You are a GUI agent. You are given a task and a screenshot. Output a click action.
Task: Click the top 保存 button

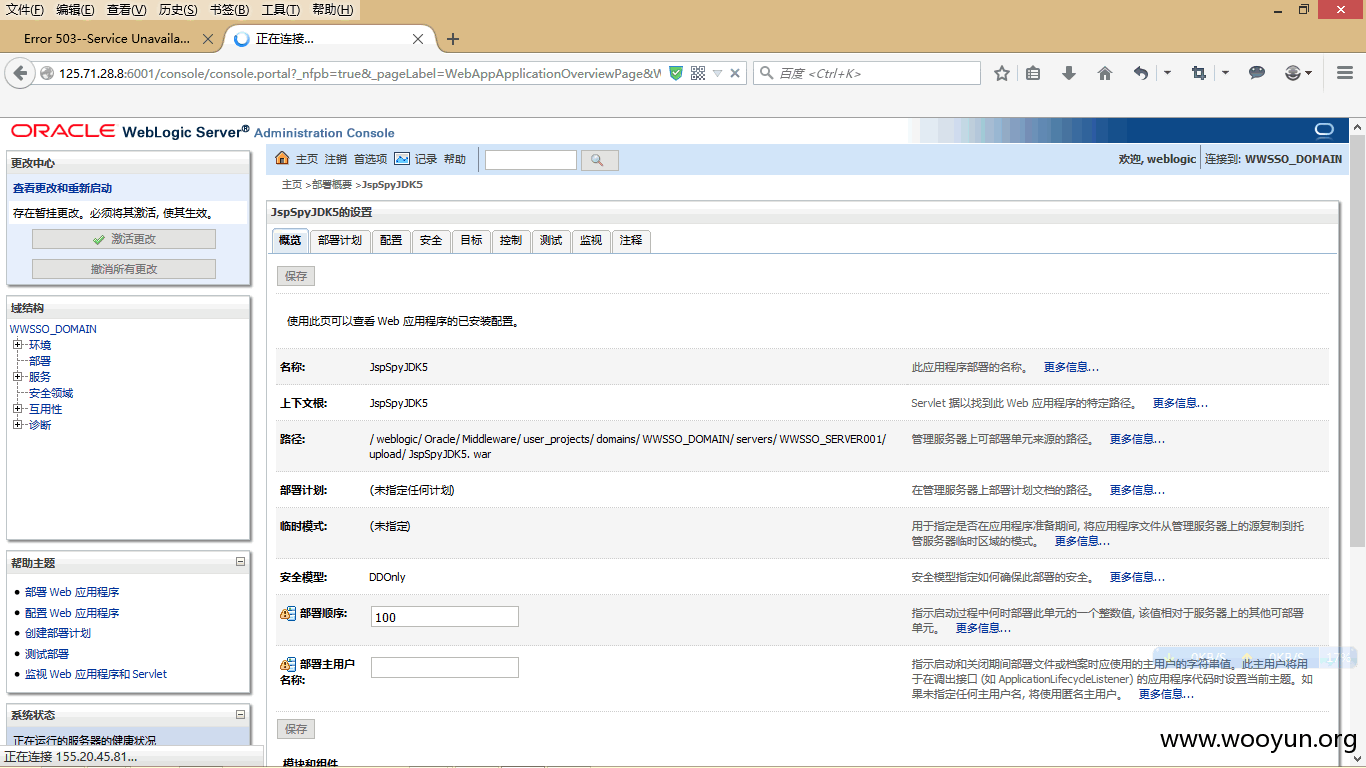(x=296, y=276)
